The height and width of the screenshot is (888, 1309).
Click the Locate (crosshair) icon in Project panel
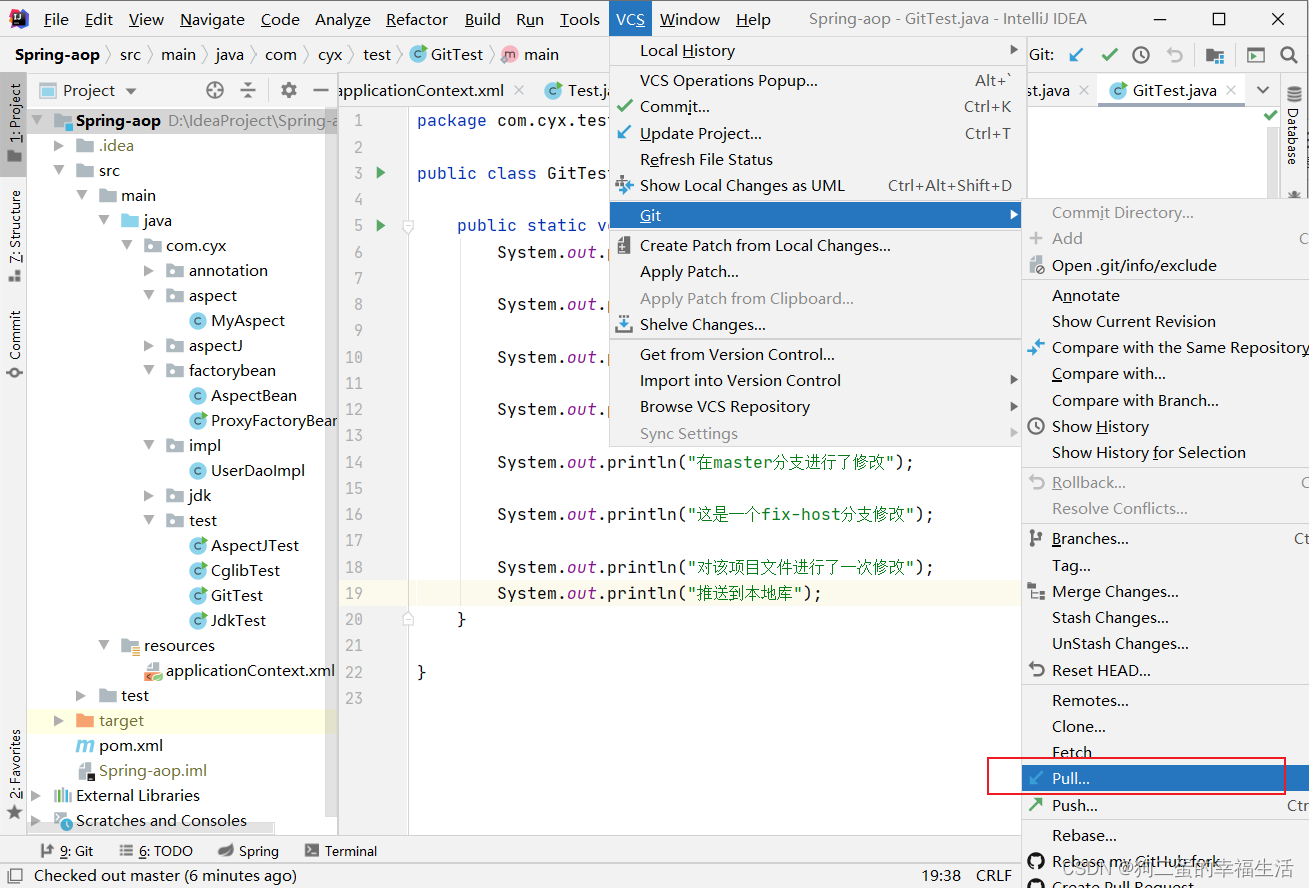coord(215,90)
